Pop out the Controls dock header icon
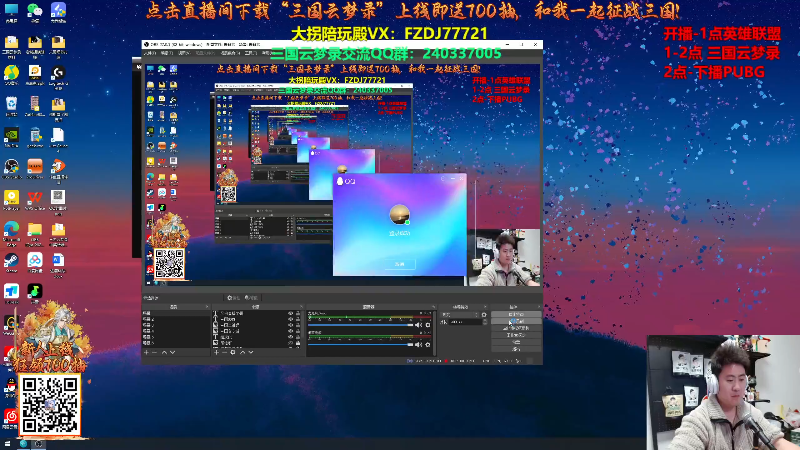800x450 pixels. pyautogui.click(x=539, y=306)
